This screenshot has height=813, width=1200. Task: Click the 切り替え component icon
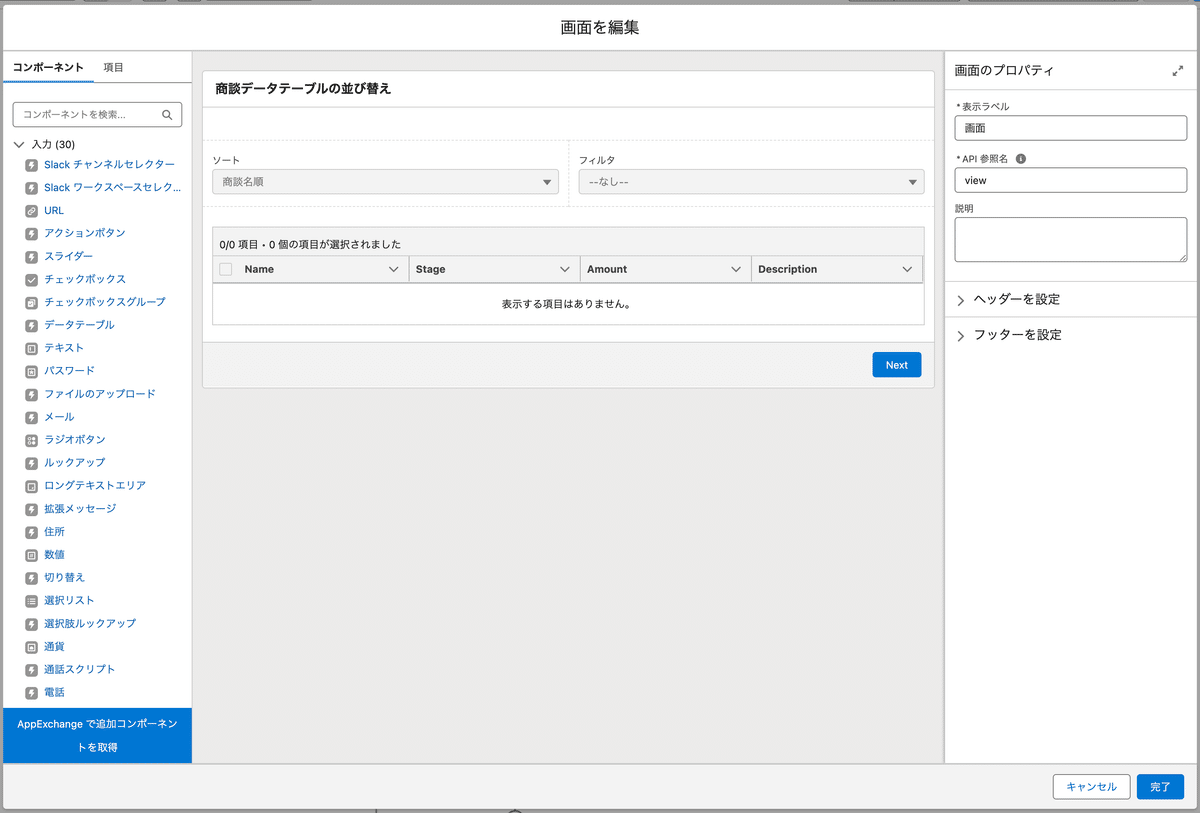point(32,578)
